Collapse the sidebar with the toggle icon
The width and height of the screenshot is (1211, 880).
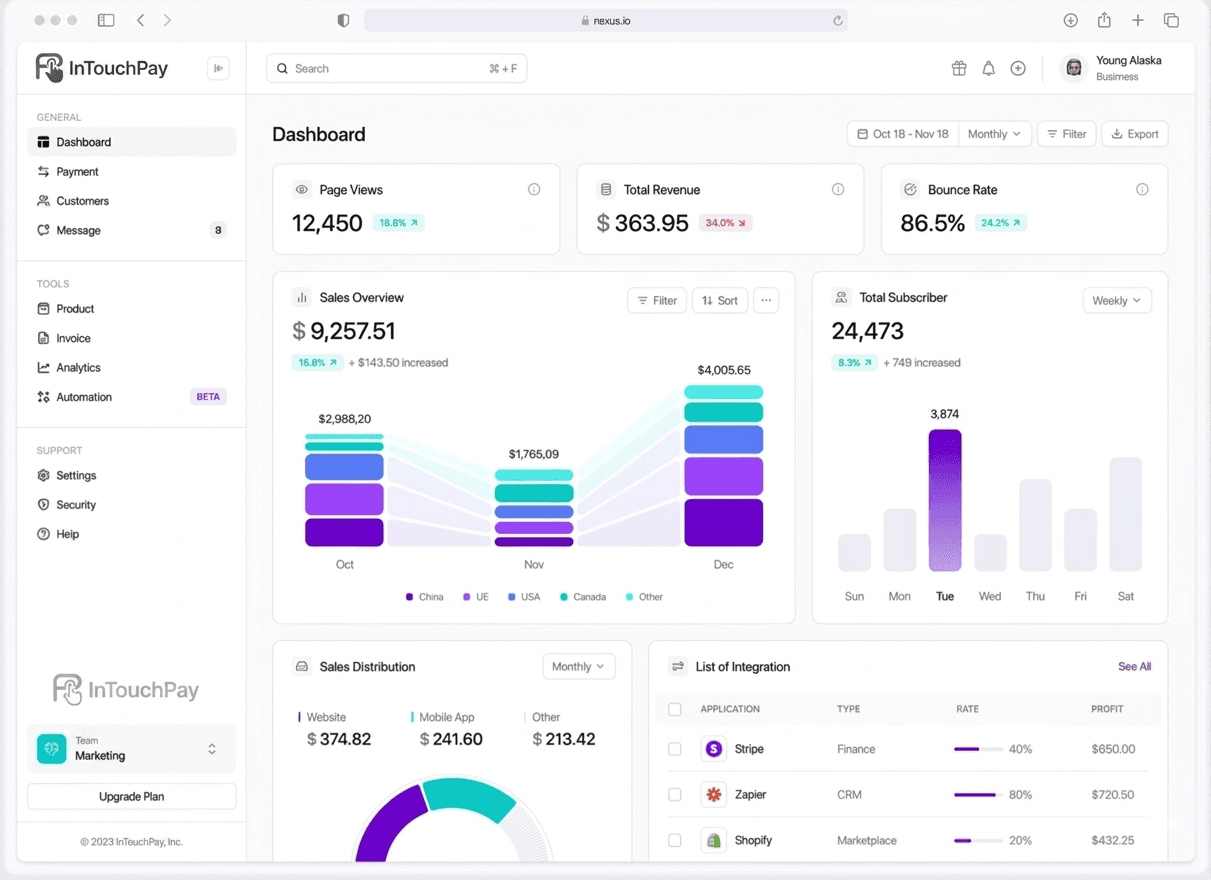[218, 68]
